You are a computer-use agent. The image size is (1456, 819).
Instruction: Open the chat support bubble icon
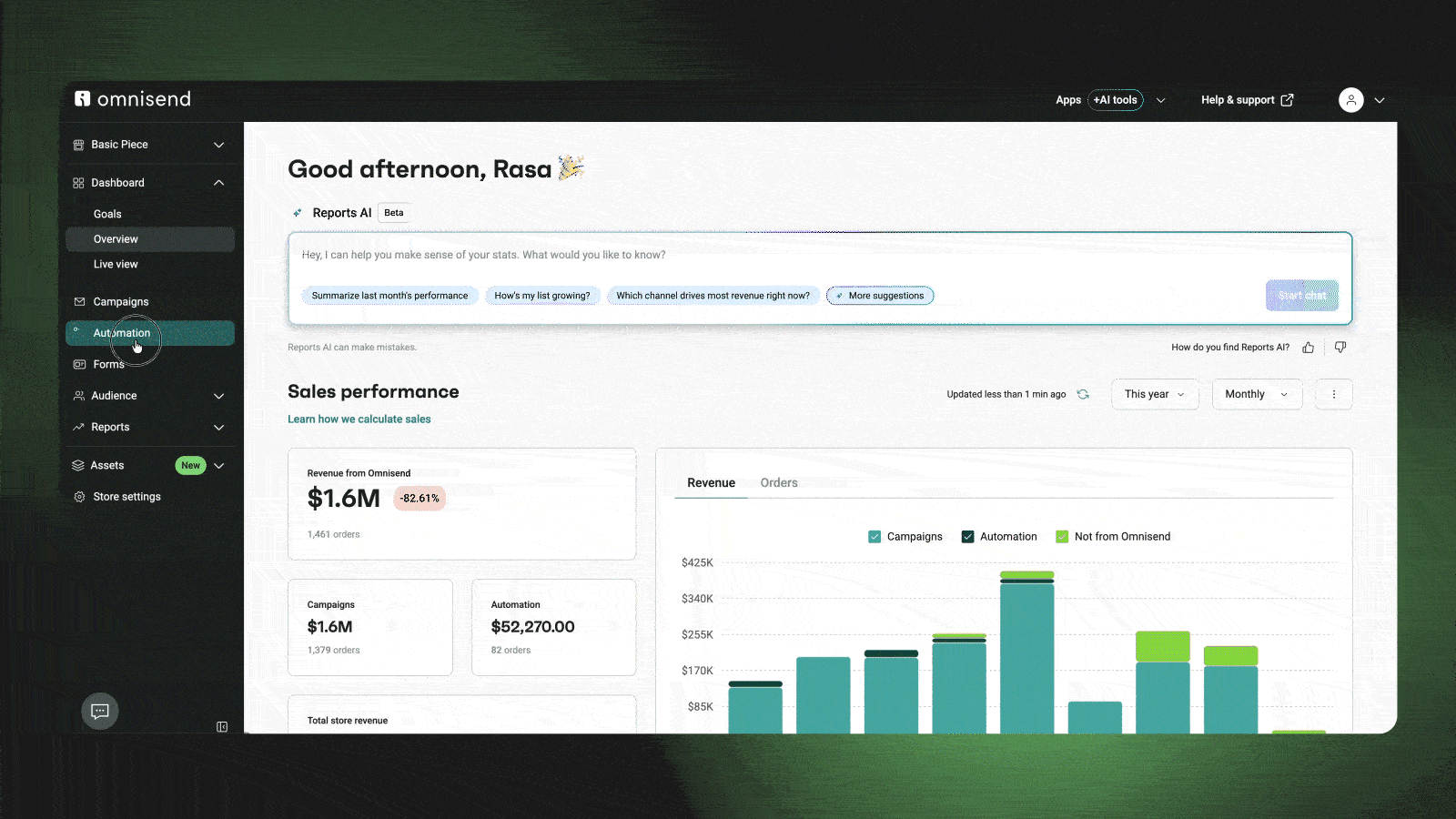(x=100, y=711)
